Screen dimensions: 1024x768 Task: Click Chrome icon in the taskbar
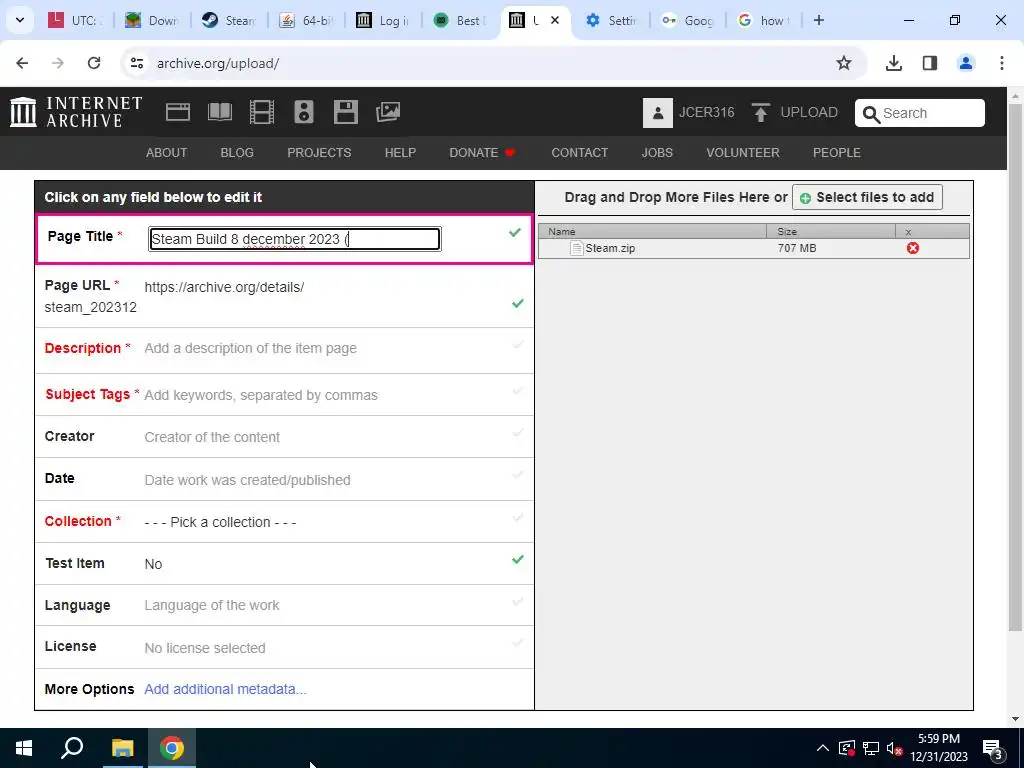click(x=171, y=748)
